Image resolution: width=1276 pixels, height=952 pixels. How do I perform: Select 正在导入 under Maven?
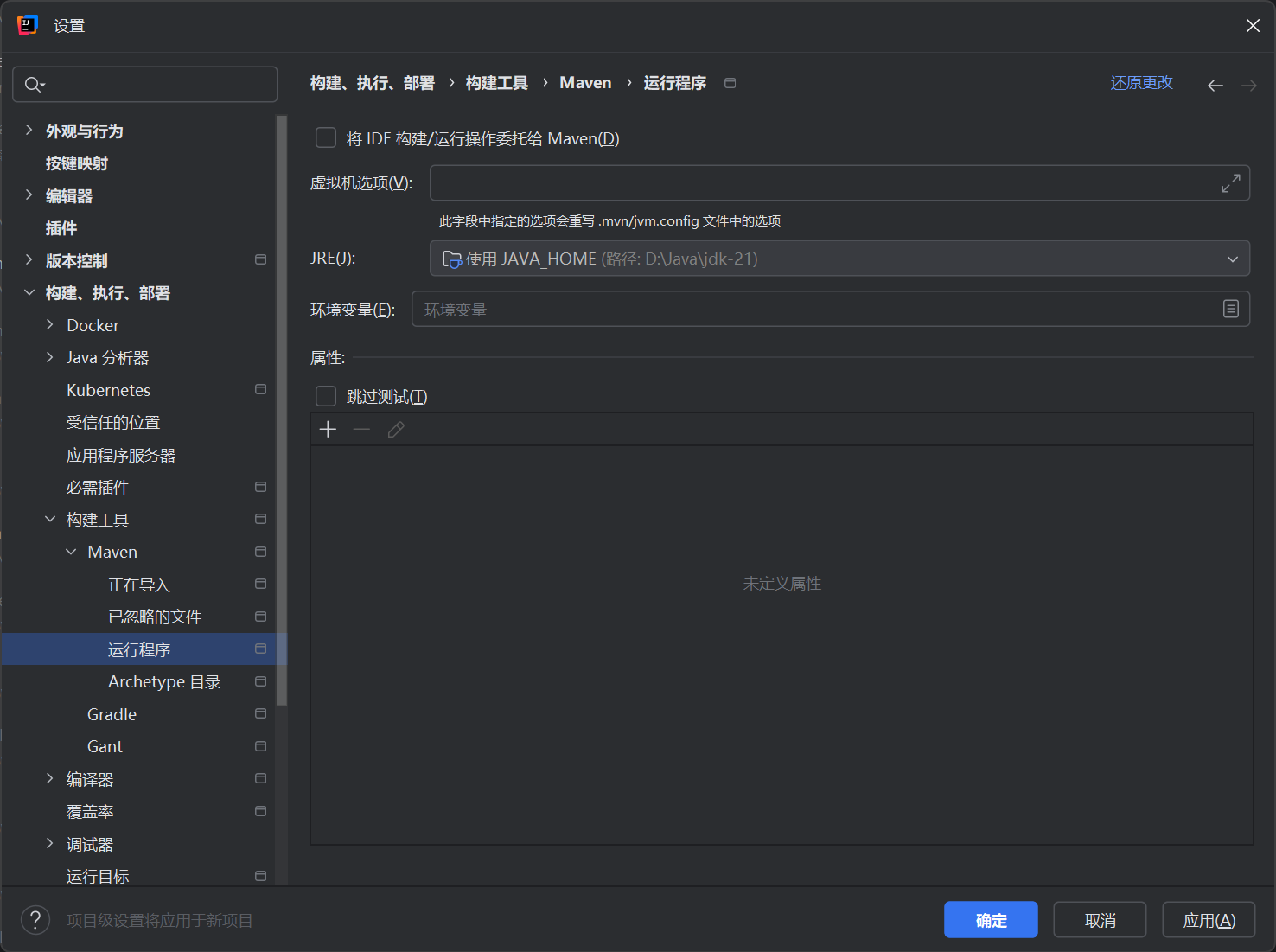(138, 585)
